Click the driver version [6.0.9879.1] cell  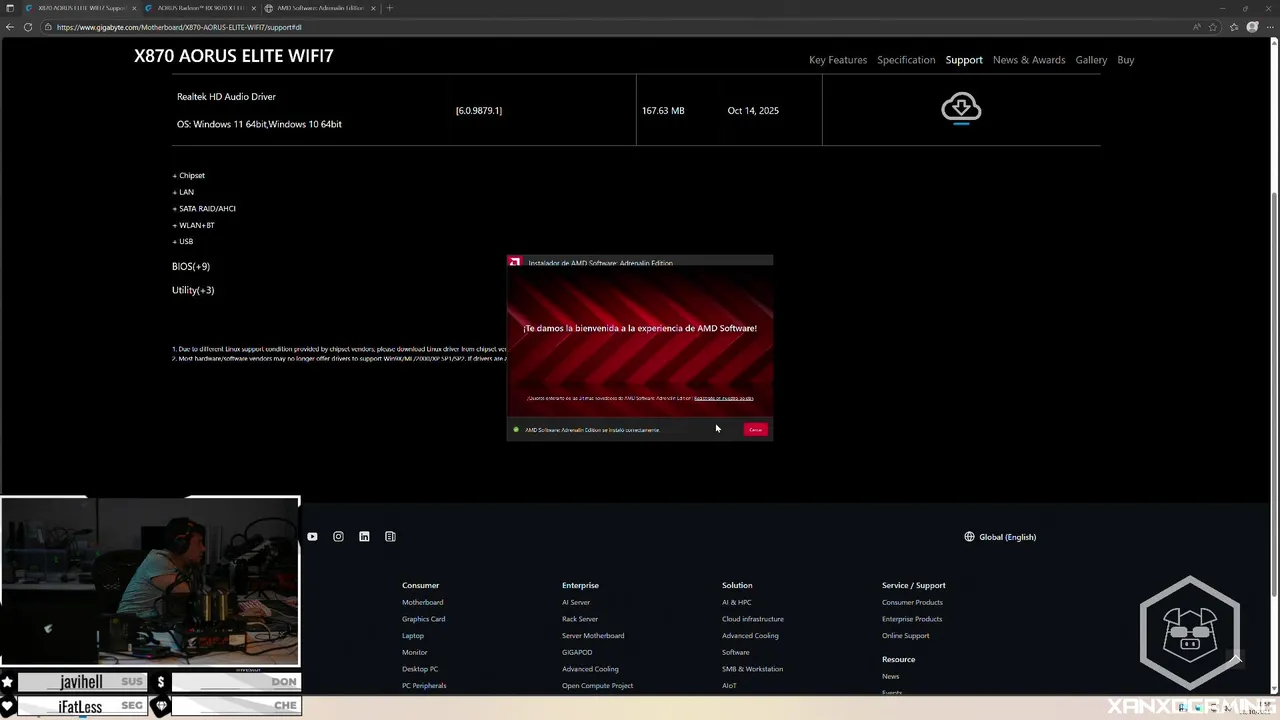(479, 111)
